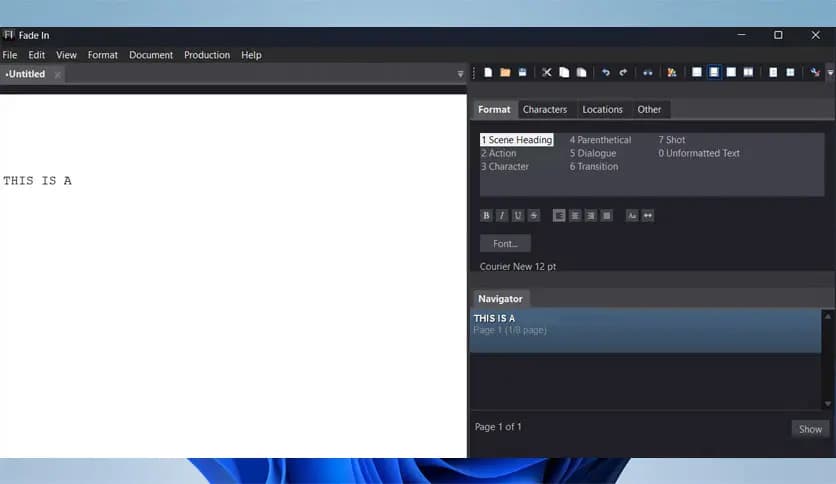Click the Navigator scroll down arrow
This screenshot has height=484, width=836.
pos(828,404)
